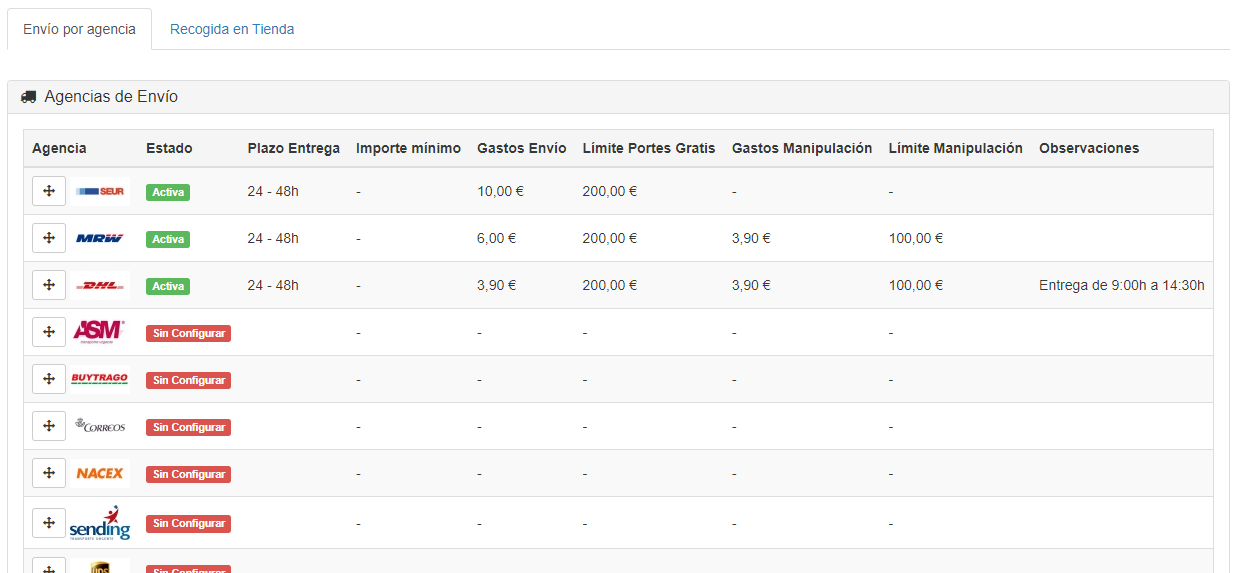Click the move handle icon for Sending row
Image resolution: width=1237 pixels, height=573 pixels.
[49, 522]
